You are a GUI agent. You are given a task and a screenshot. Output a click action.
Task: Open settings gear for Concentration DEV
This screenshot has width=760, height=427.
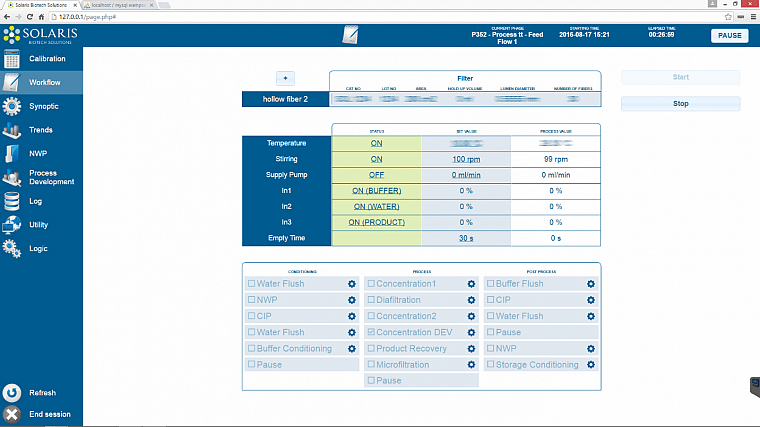tap(471, 332)
